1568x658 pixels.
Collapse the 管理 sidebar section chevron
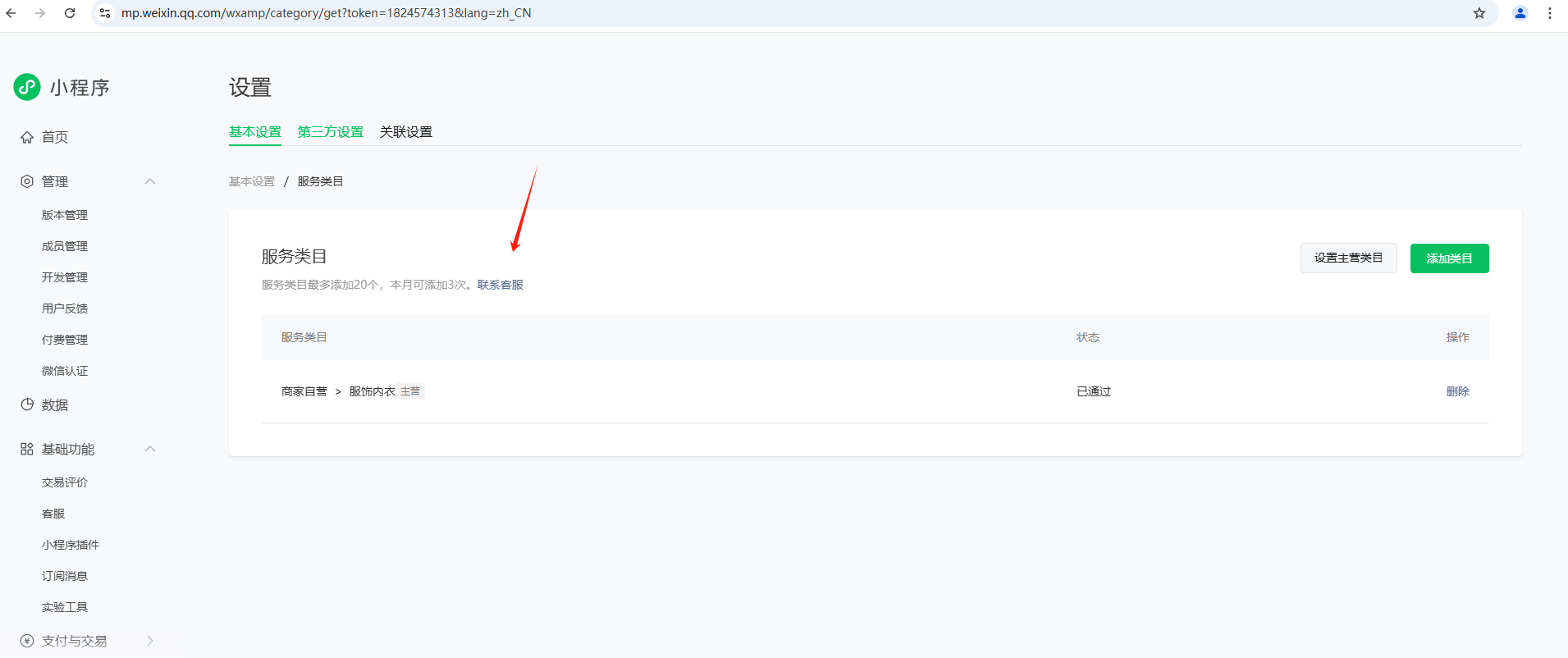[x=150, y=181]
